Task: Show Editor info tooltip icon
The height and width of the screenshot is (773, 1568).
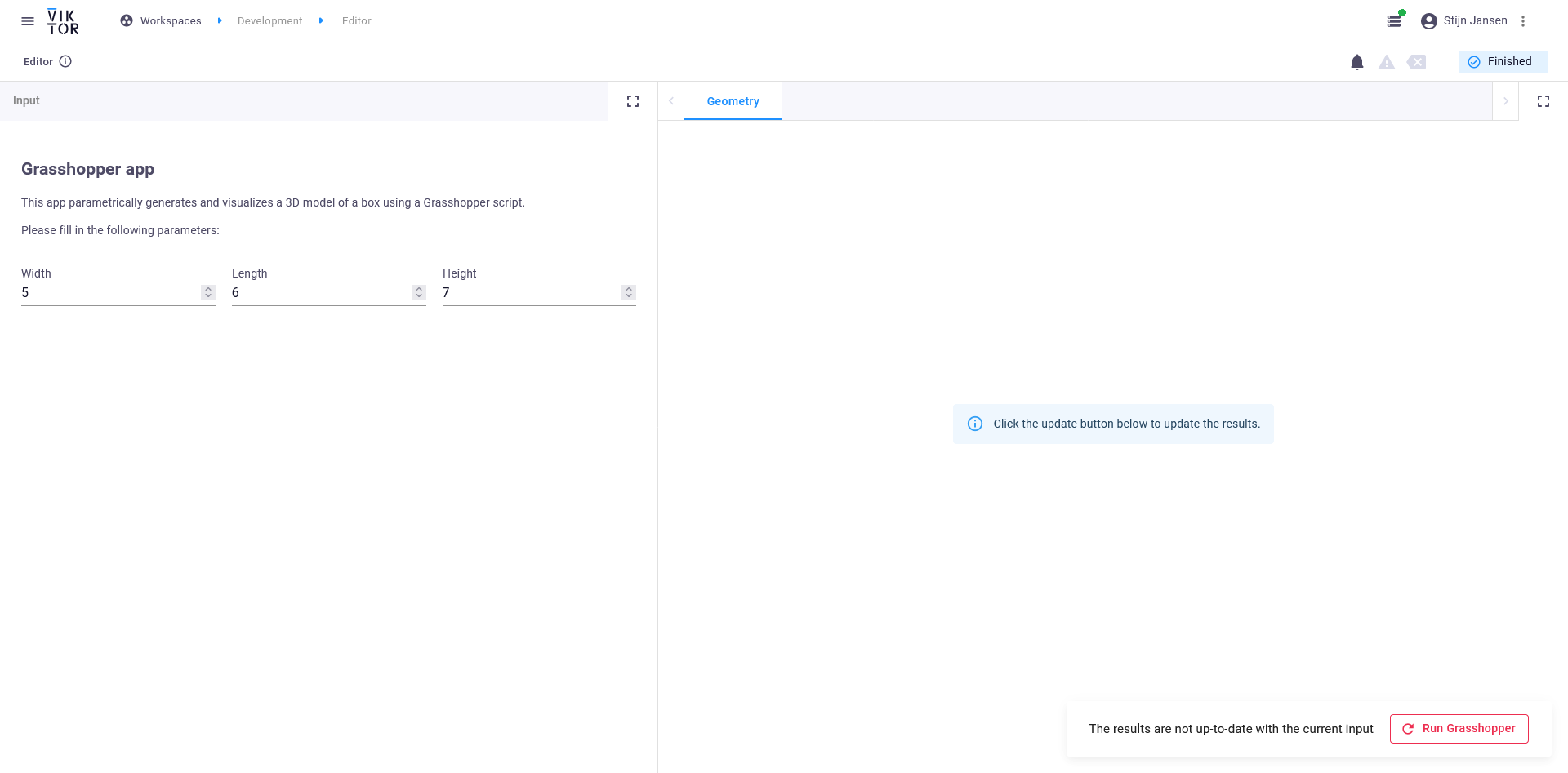Action: click(x=65, y=61)
